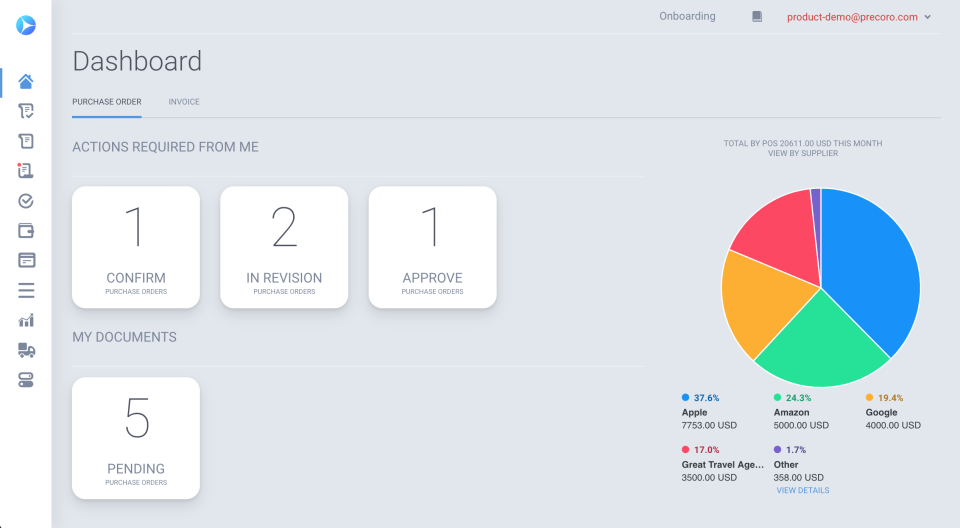Click the book icon in header
The width and height of the screenshot is (960, 528).
click(757, 17)
